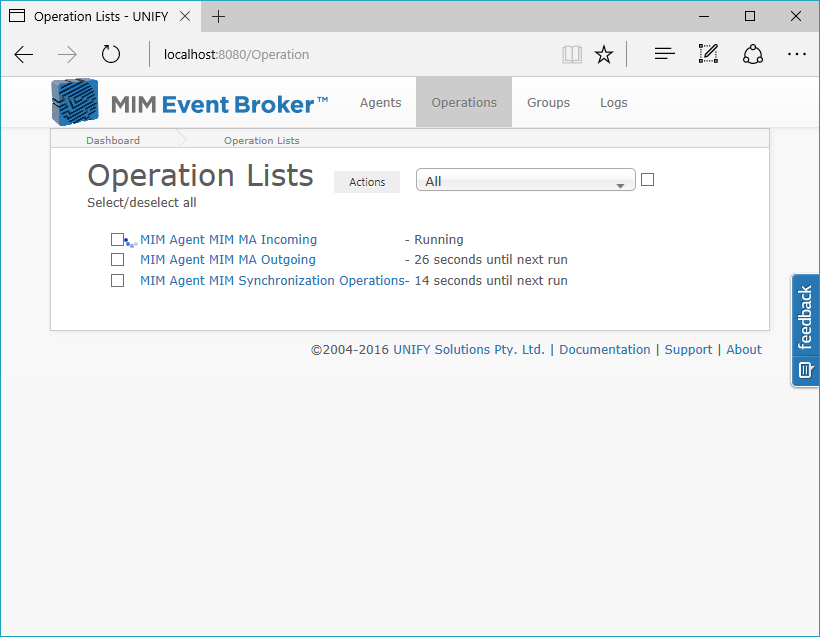
Task: Maximize the browser window
Action: 750,17
